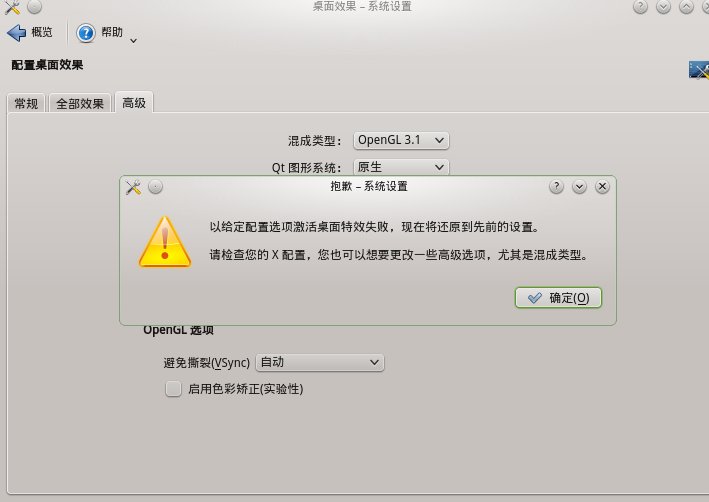Switch to the 全部效果 tab

[x=80, y=104]
